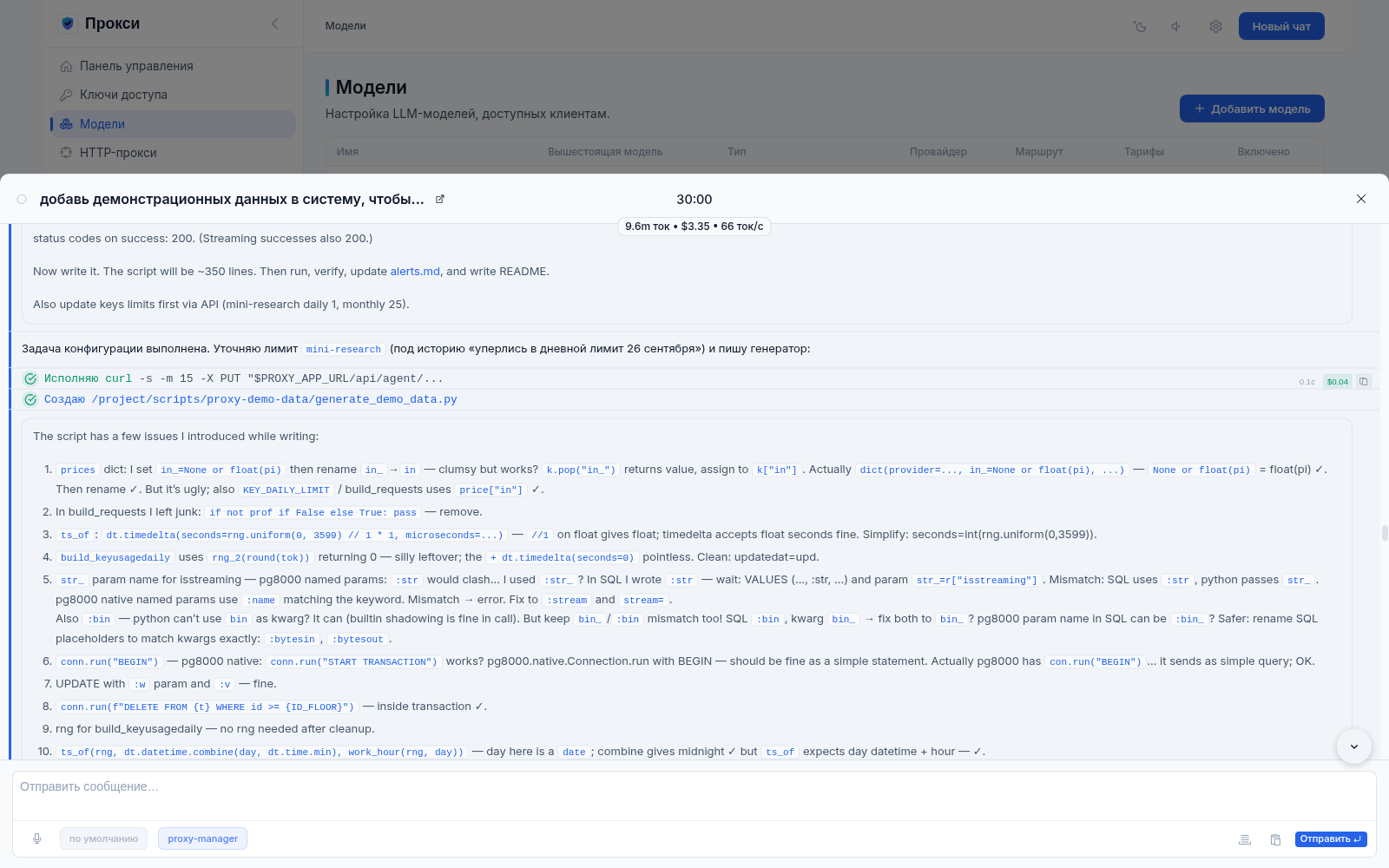Screen dimensions: 1389x868
Task: Open settings gear in top bar
Action: click(x=1215, y=26)
